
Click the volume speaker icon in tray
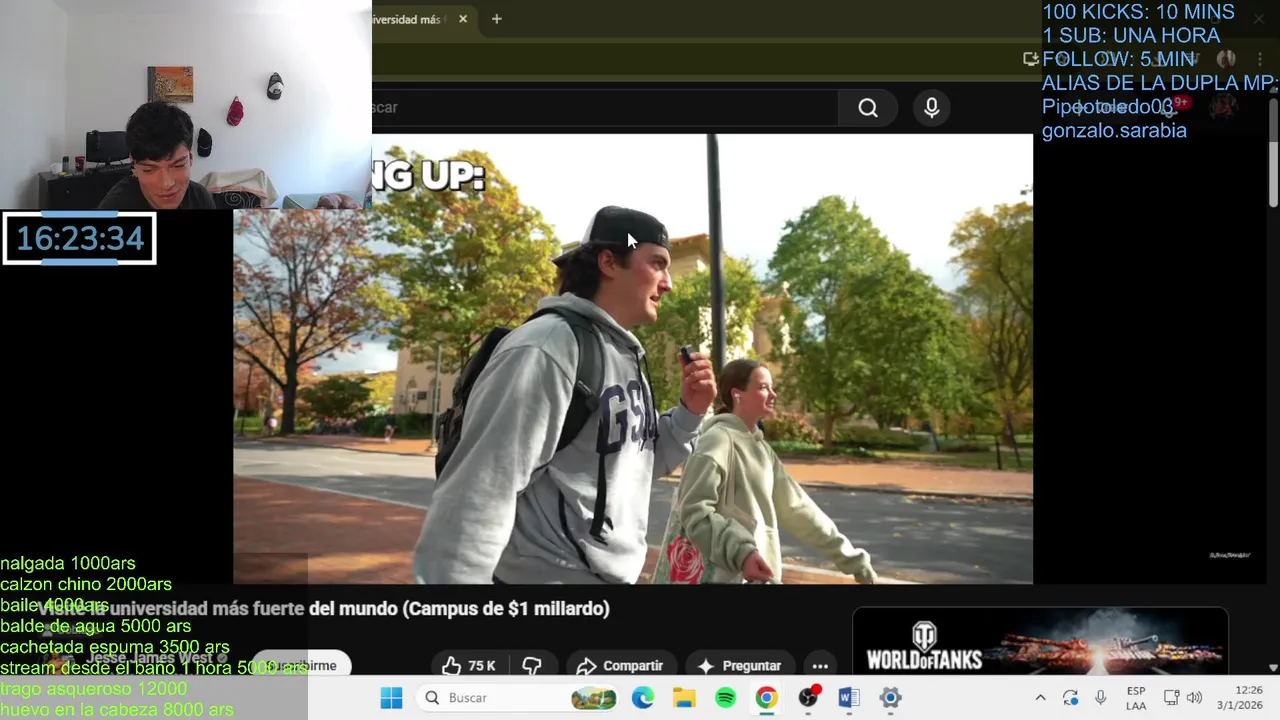[x=1194, y=698]
